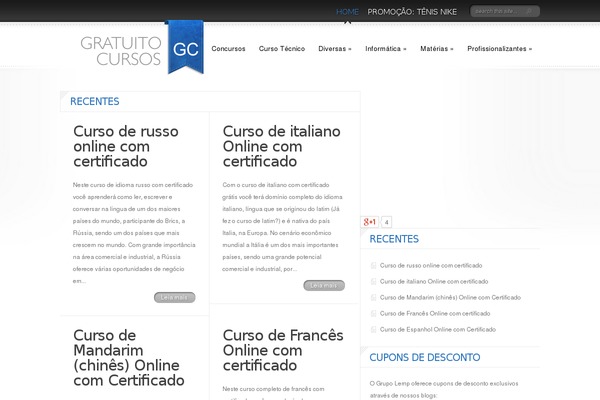This screenshot has width=600, height=400.
Task: Open sidebar link Curso de Espanhol Online com Certificado
Action: click(x=438, y=330)
